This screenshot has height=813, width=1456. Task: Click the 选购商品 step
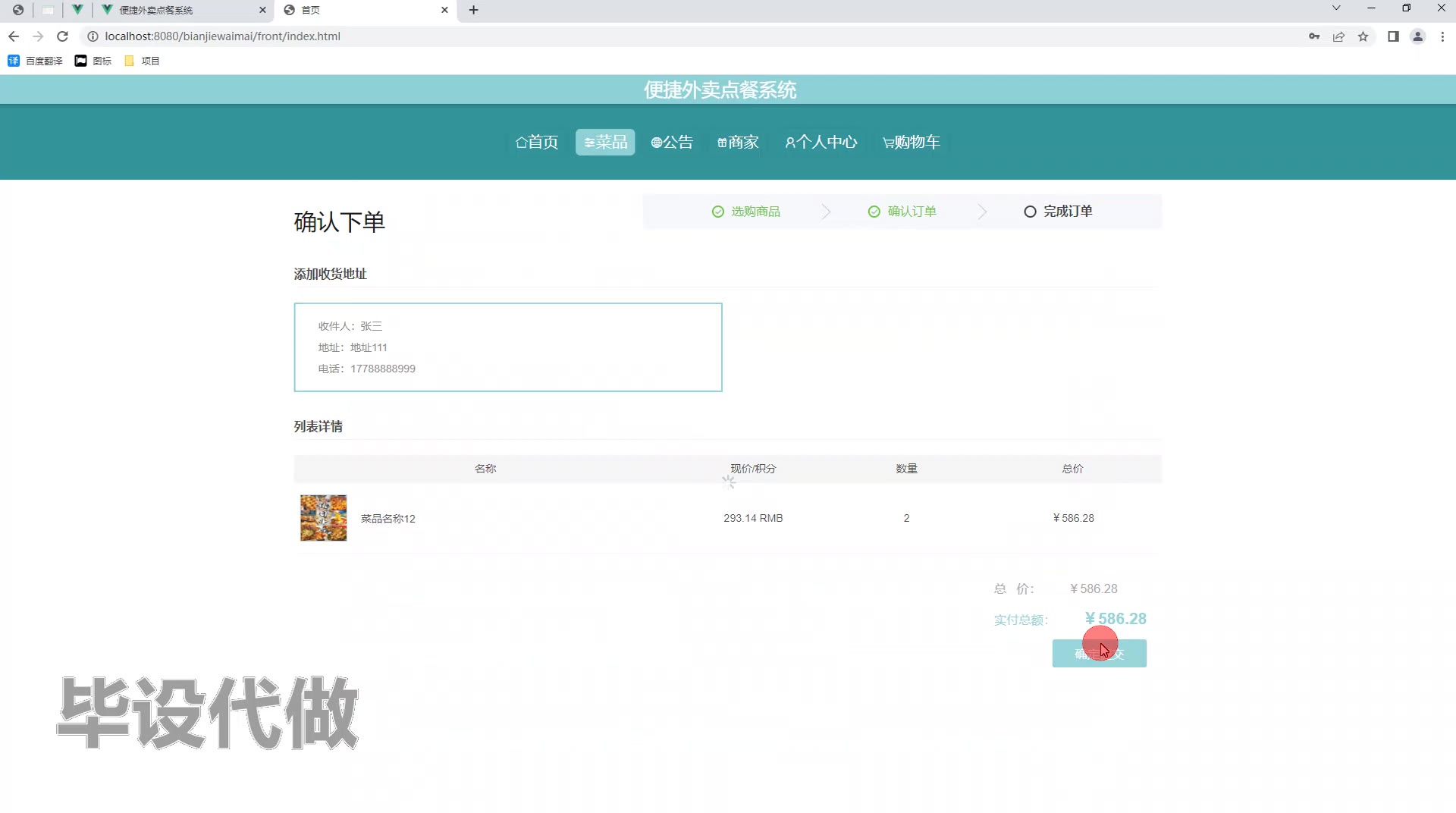tap(746, 212)
